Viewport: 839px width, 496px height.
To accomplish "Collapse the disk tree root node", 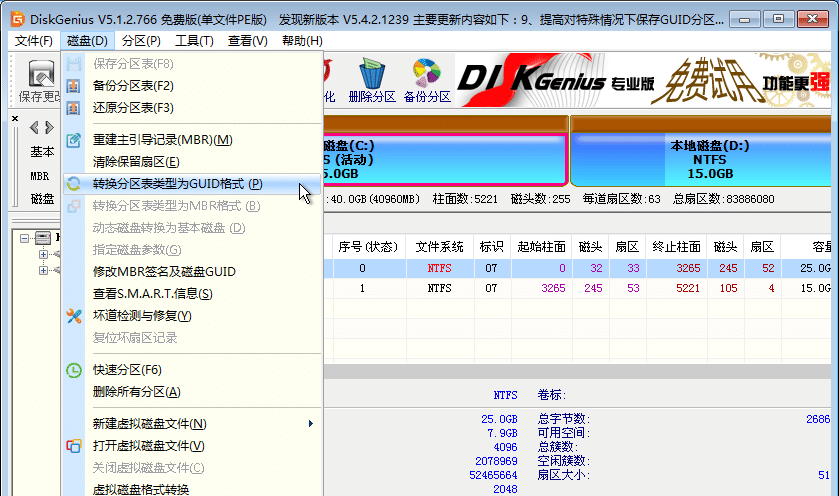I will [x=24, y=238].
